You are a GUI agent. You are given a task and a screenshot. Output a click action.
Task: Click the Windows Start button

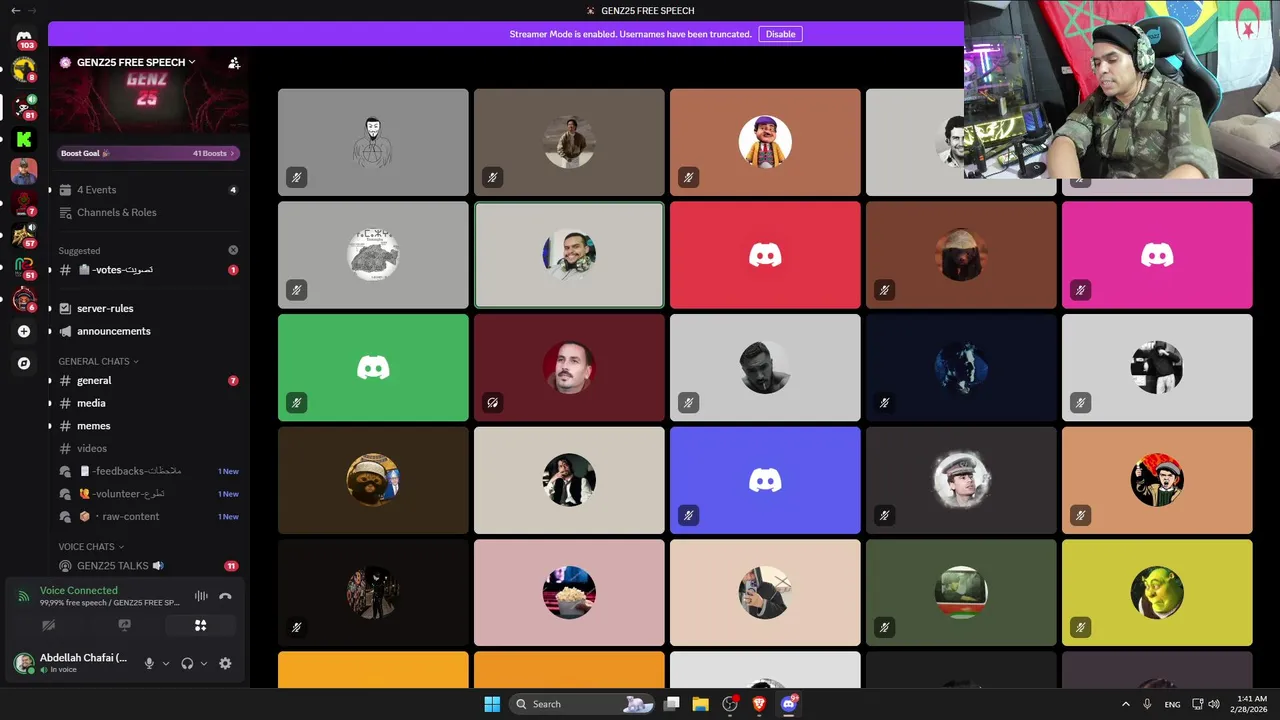pos(492,704)
